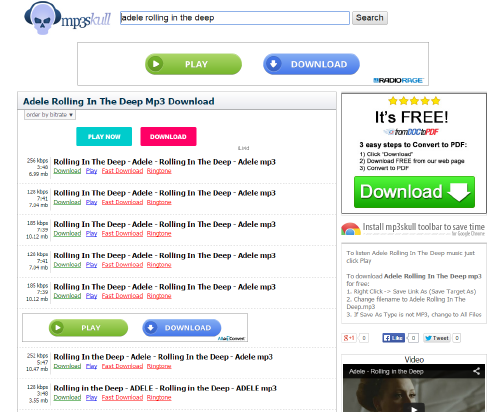Click Fast Download for first 128 kbps track
Viewport: 501px width, 412px height.
pos(122,202)
